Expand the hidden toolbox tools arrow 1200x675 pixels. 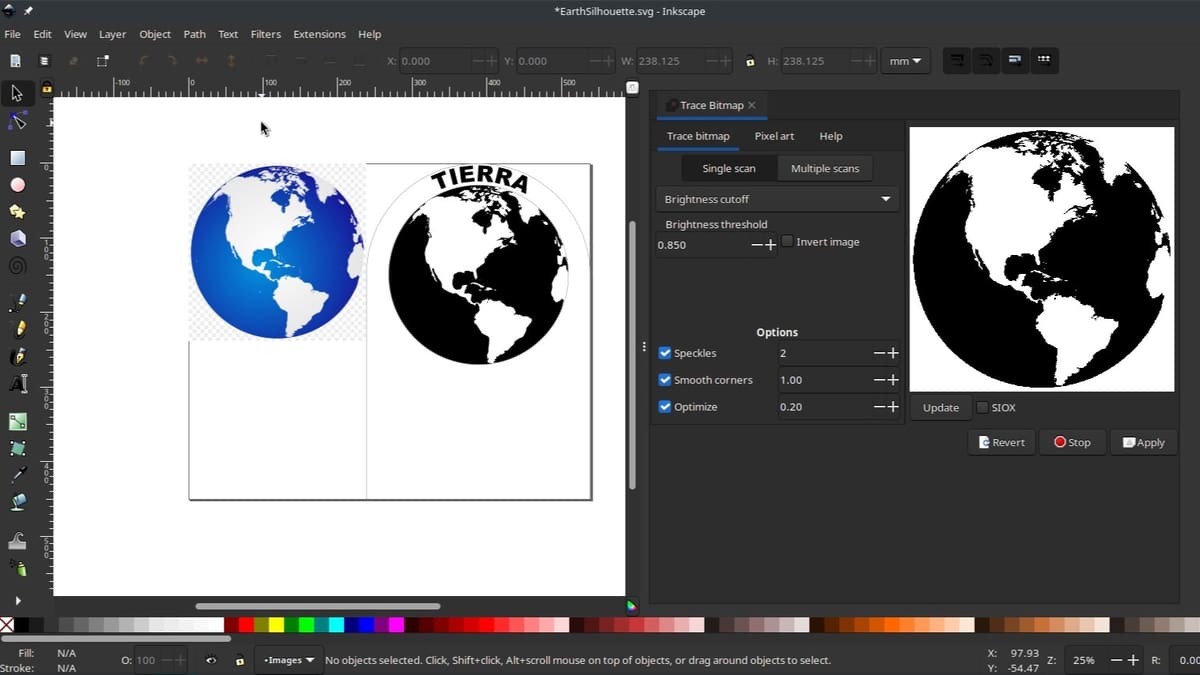(x=17, y=600)
